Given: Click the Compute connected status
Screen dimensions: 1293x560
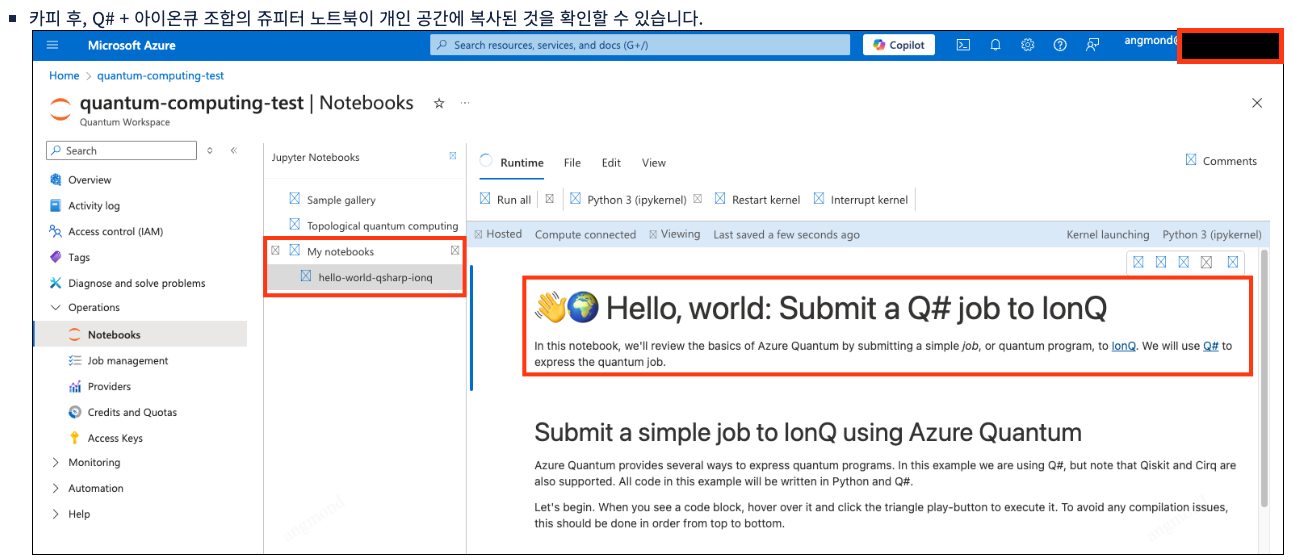Looking at the screenshot, I should (585, 234).
